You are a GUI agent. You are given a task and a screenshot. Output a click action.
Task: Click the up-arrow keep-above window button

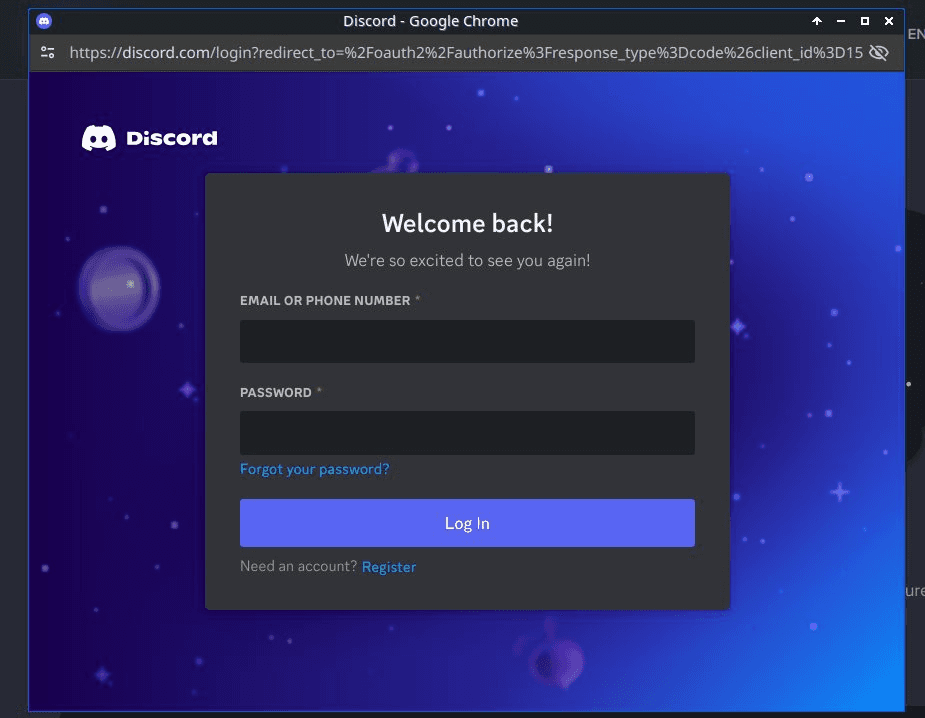pyautogui.click(x=816, y=21)
